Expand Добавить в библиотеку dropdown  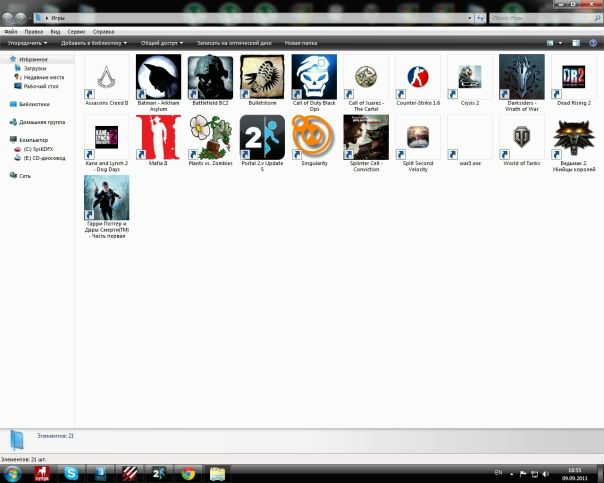coord(94,43)
